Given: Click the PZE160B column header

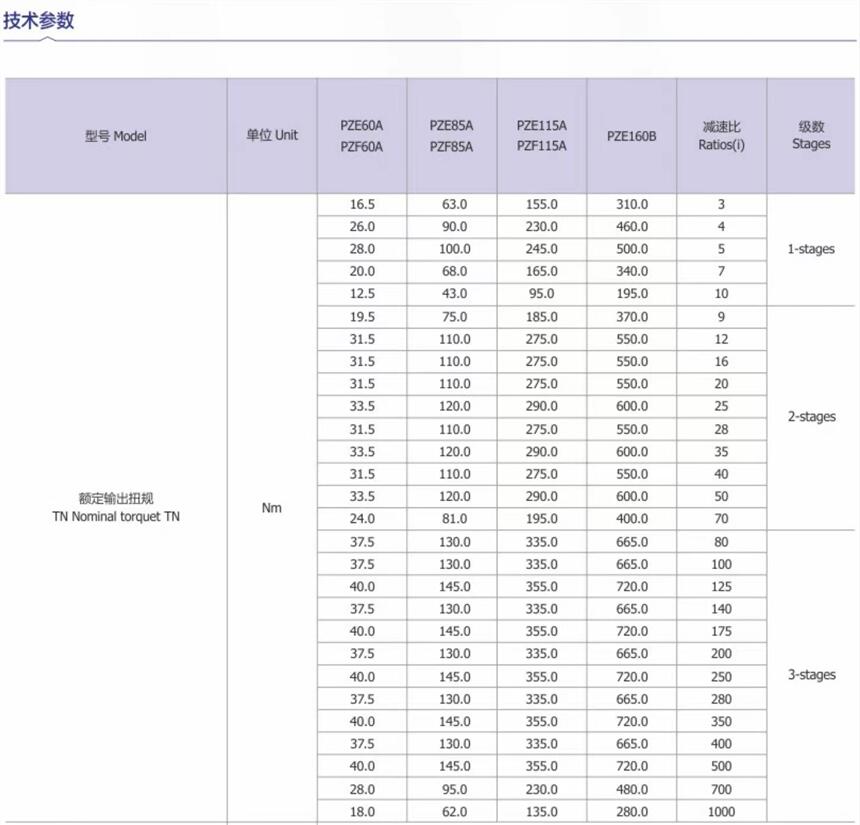Looking at the screenshot, I should [x=631, y=136].
